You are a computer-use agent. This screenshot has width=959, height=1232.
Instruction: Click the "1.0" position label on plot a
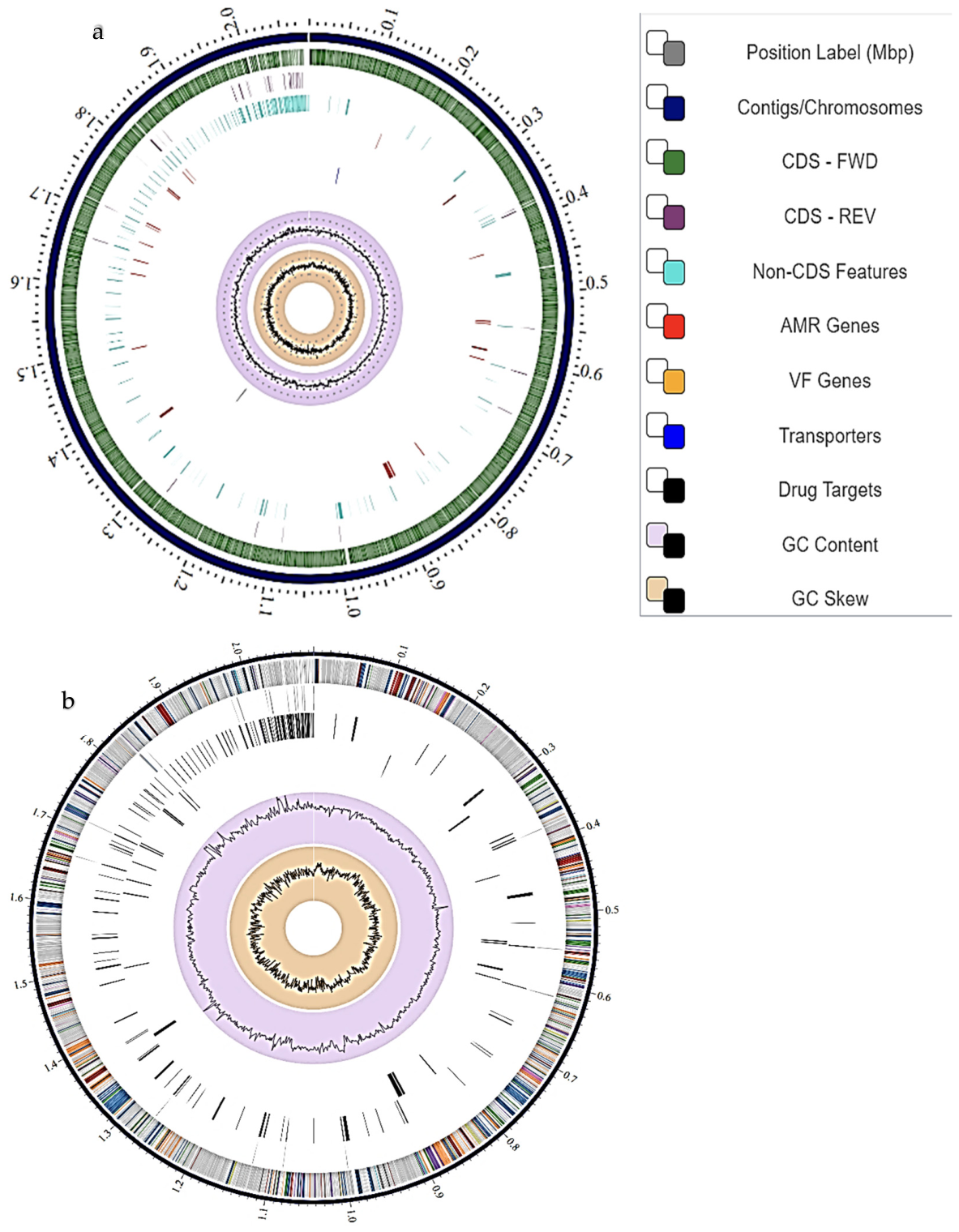[x=352, y=605]
